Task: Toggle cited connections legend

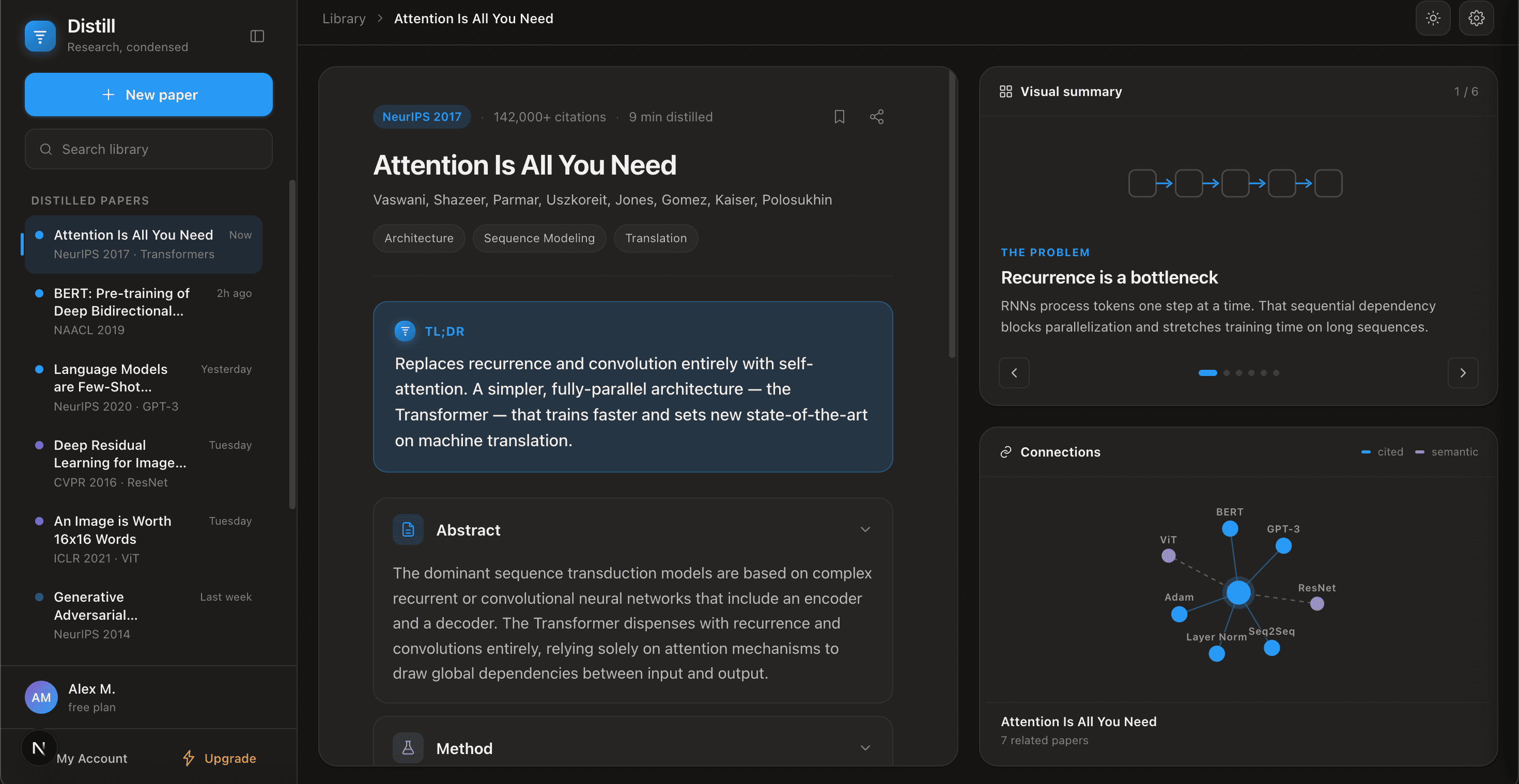Action: (x=1382, y=452)
